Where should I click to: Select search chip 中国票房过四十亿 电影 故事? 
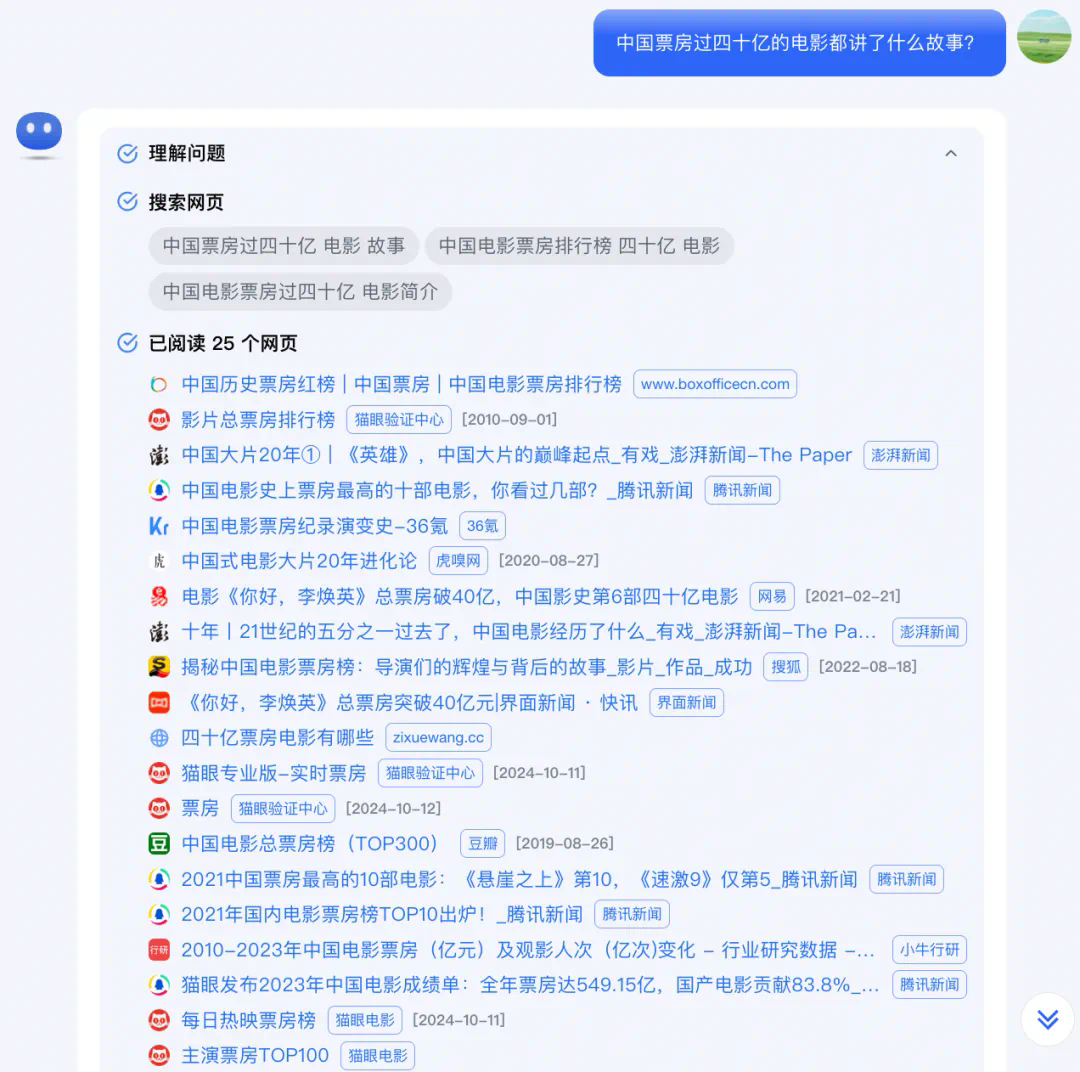pyautogui.click(x=283, y=246)
